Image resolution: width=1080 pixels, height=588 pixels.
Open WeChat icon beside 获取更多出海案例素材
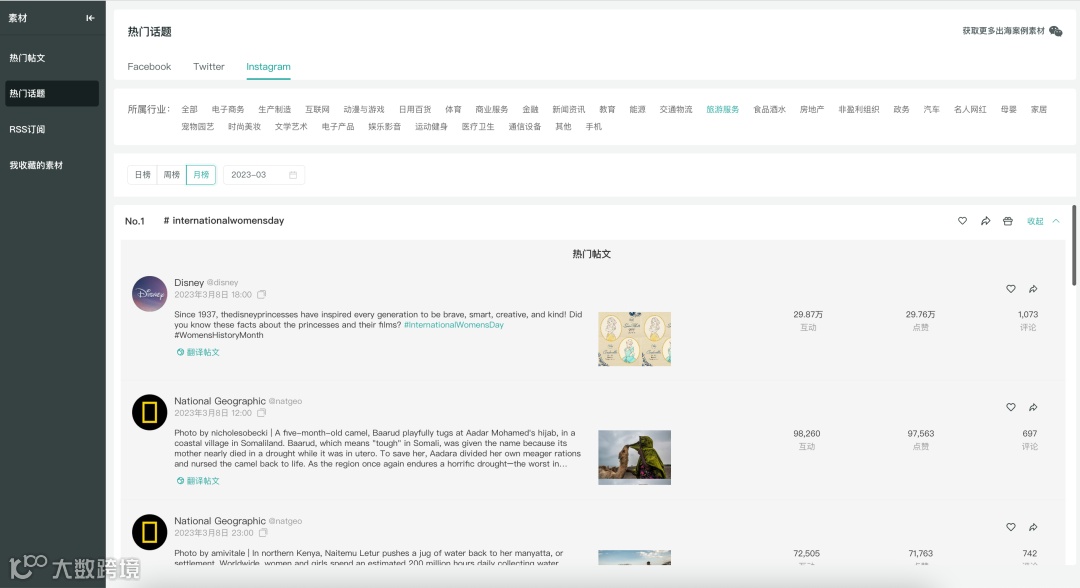(1055, 31)
